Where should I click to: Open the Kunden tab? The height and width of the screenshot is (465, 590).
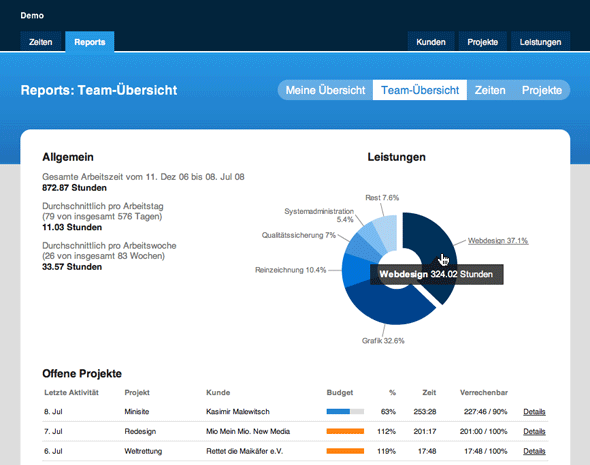[431, 41]
